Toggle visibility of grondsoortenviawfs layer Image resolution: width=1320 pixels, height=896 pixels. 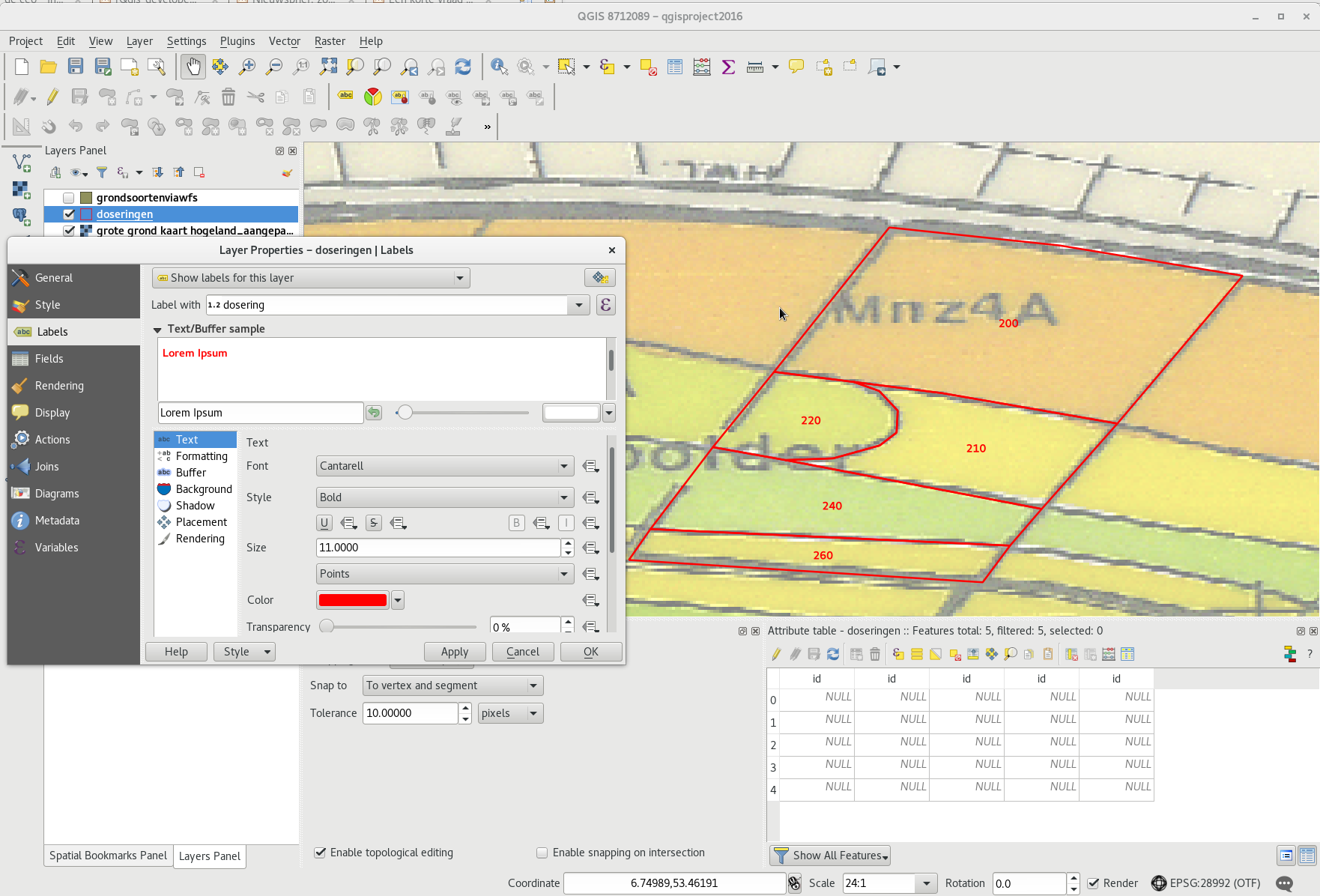(x=69, y=198)
